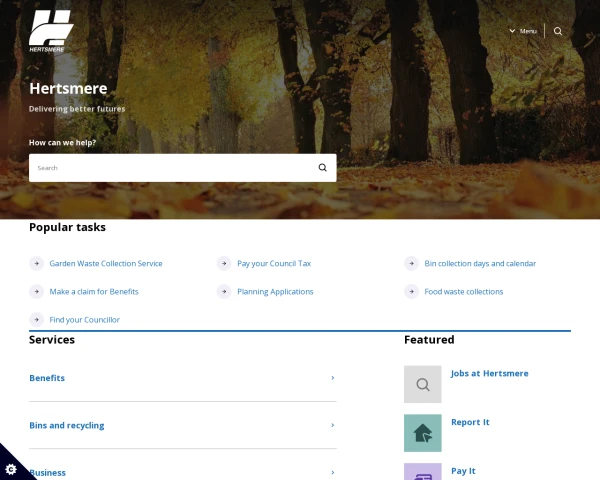This screenshot has height=480, width=600.
Task: Open Find your Councillor link
Action: 85,320
